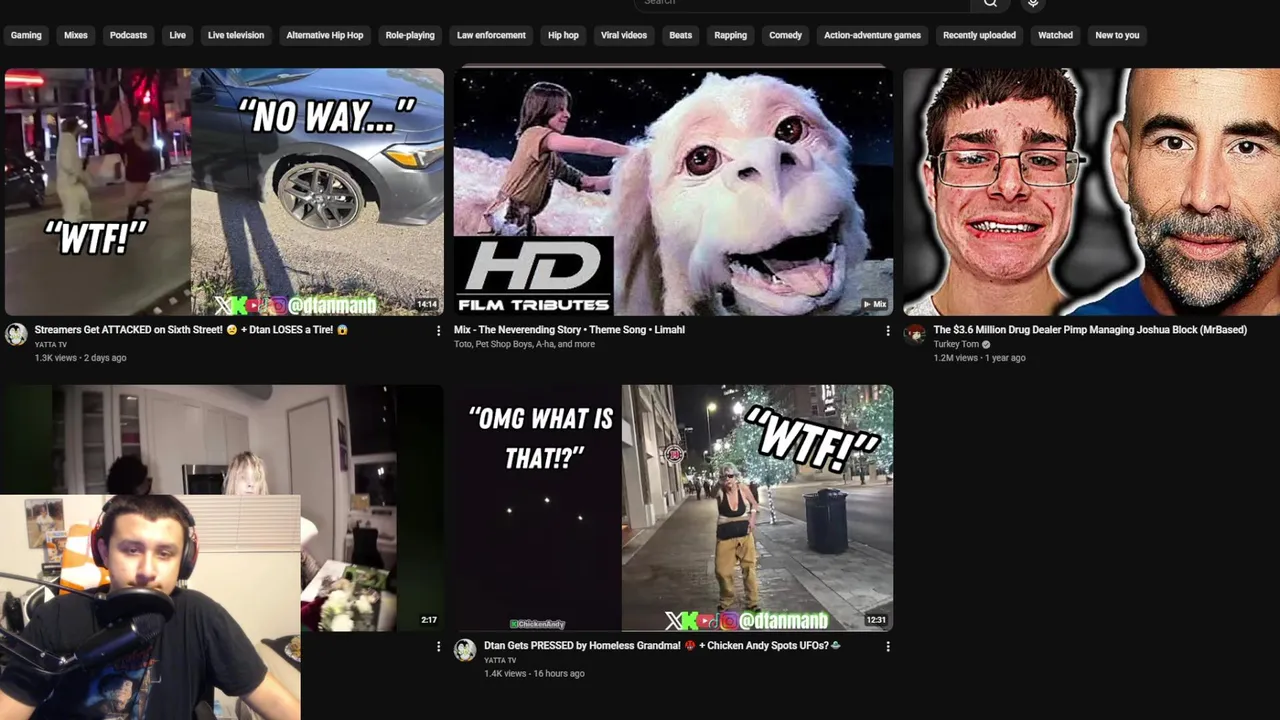Image resolution: width=1280 pixels, height=720 pixels.
Task: Select the Viral videos filter chip
Action: [624, 35]
